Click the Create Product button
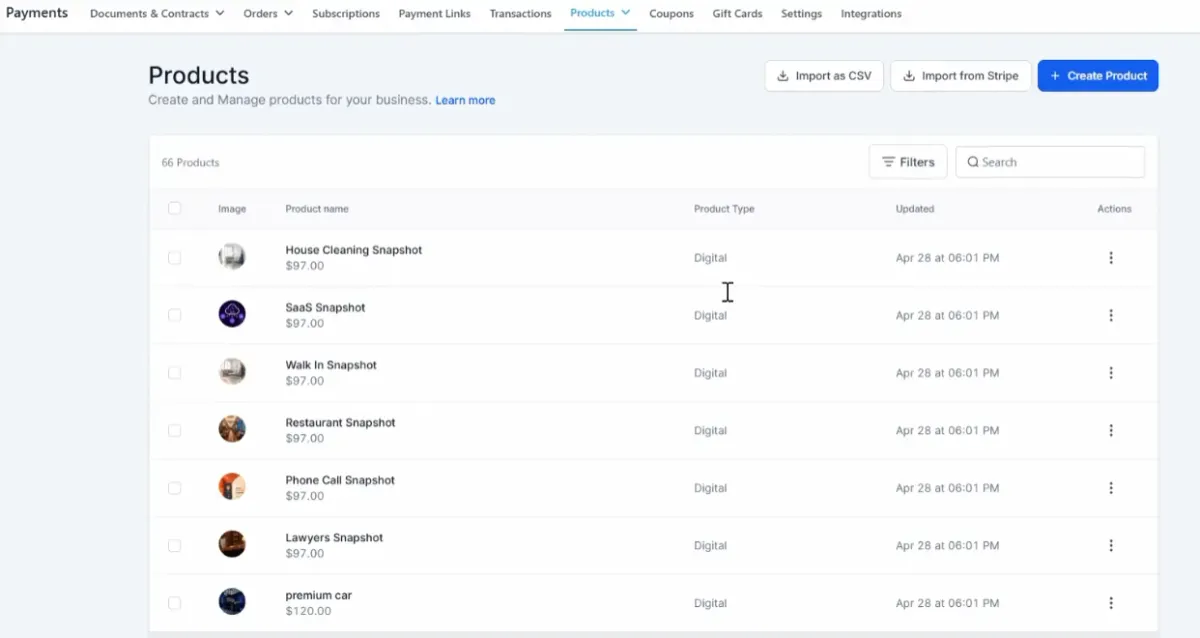The width and height of the screenshot is (1200, 638). [1098, 76]
